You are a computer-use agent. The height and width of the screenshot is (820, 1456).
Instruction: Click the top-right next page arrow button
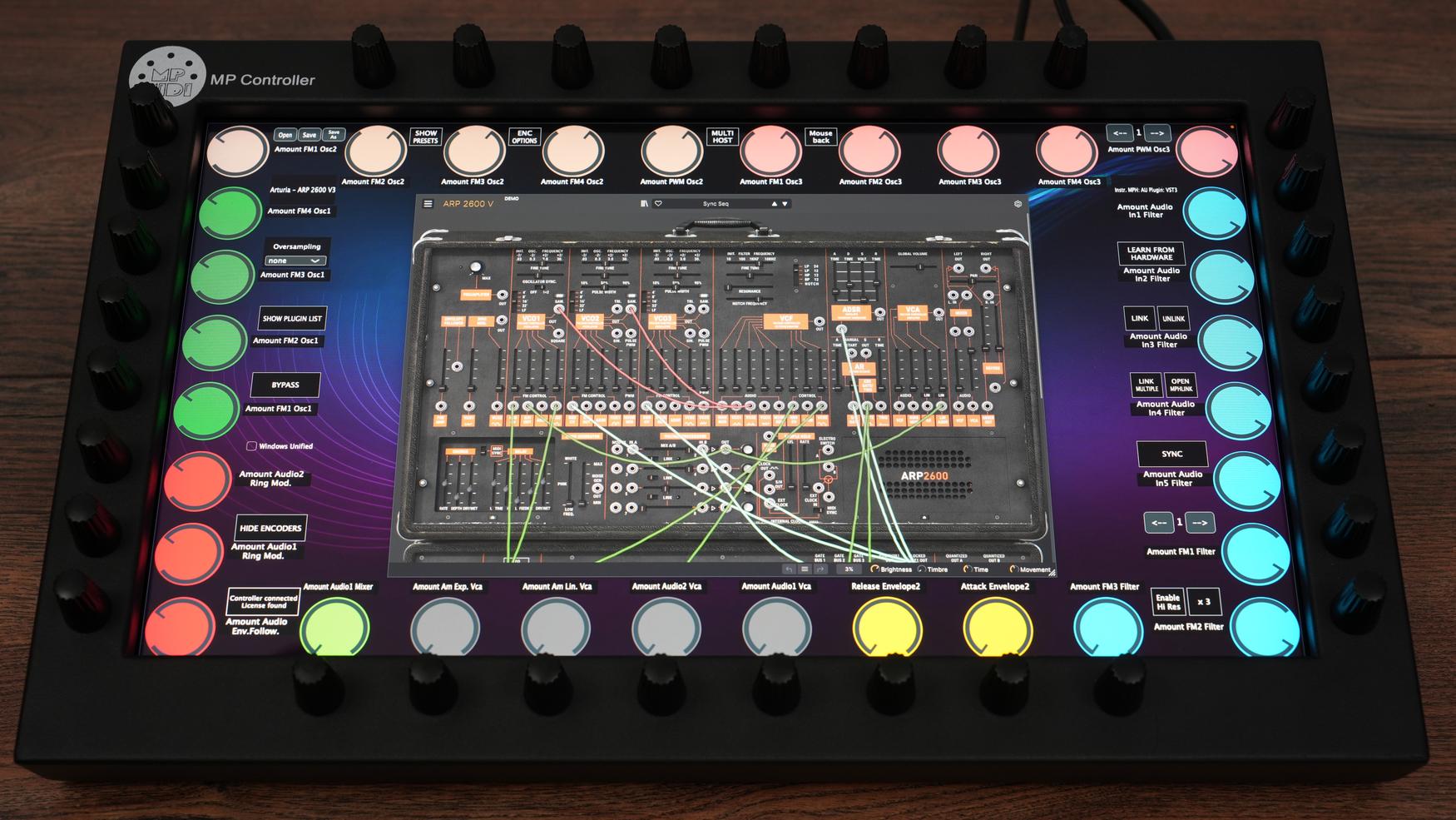tap(1157, 133)
